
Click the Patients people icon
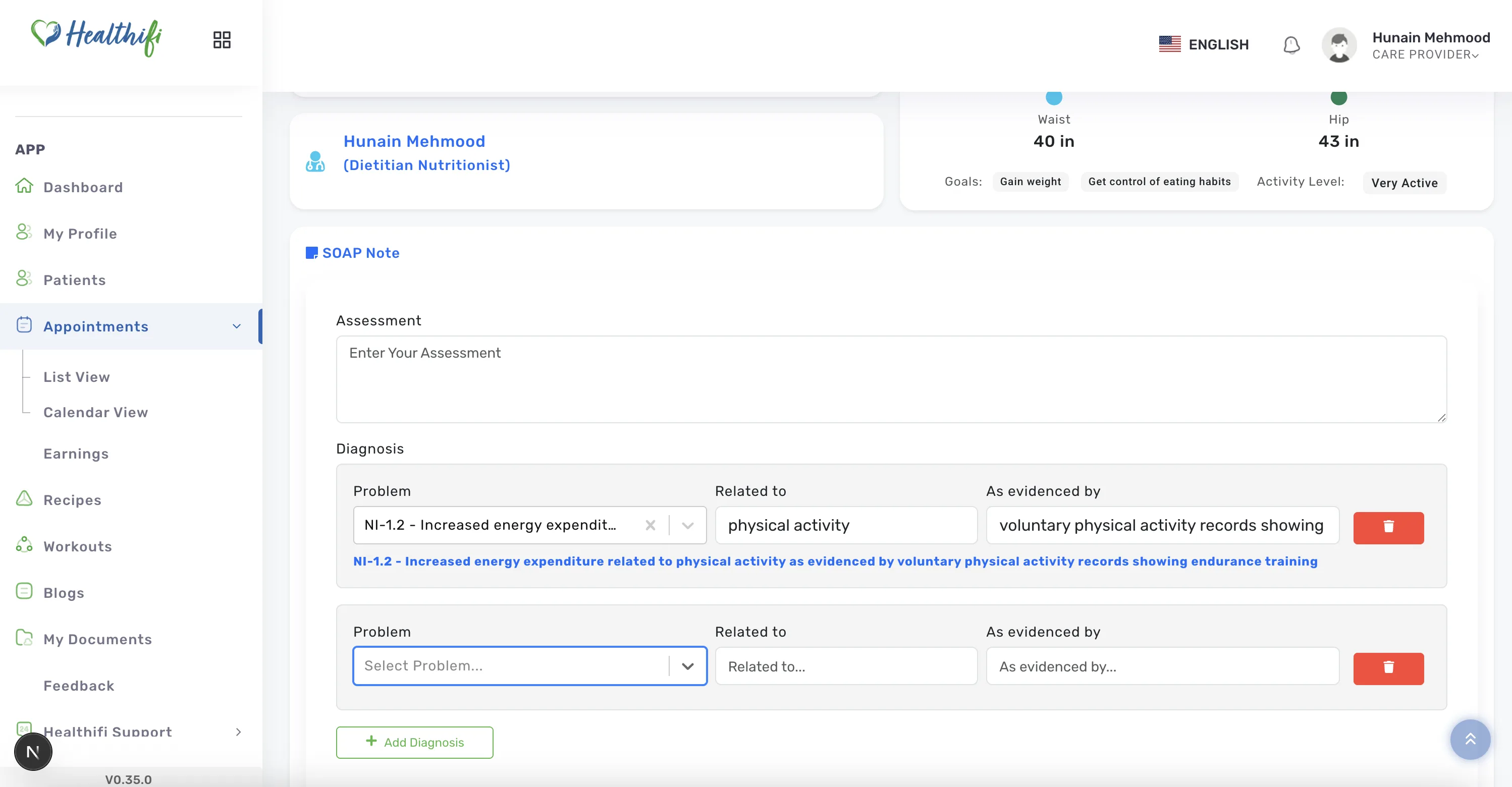tap(24, 278)
